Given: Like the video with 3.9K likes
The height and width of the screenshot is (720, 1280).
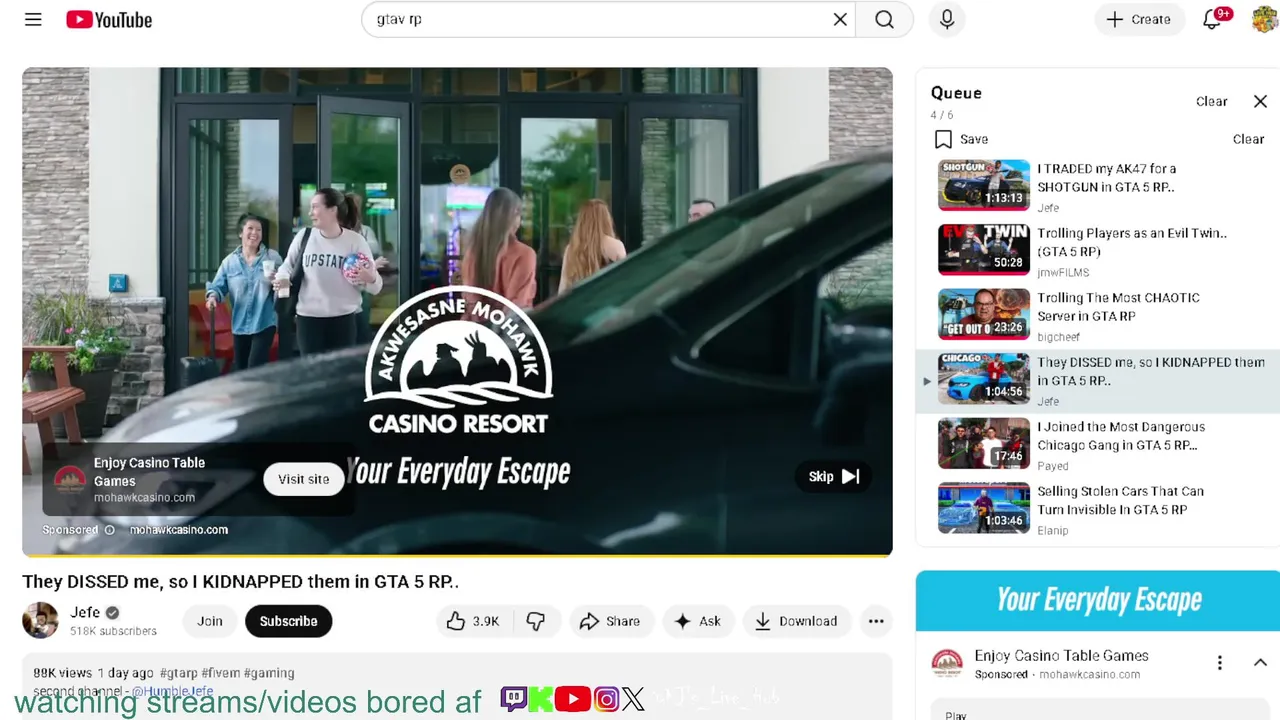Looking at the screenshot, I should pyautogui.click(x=473, y=621).
